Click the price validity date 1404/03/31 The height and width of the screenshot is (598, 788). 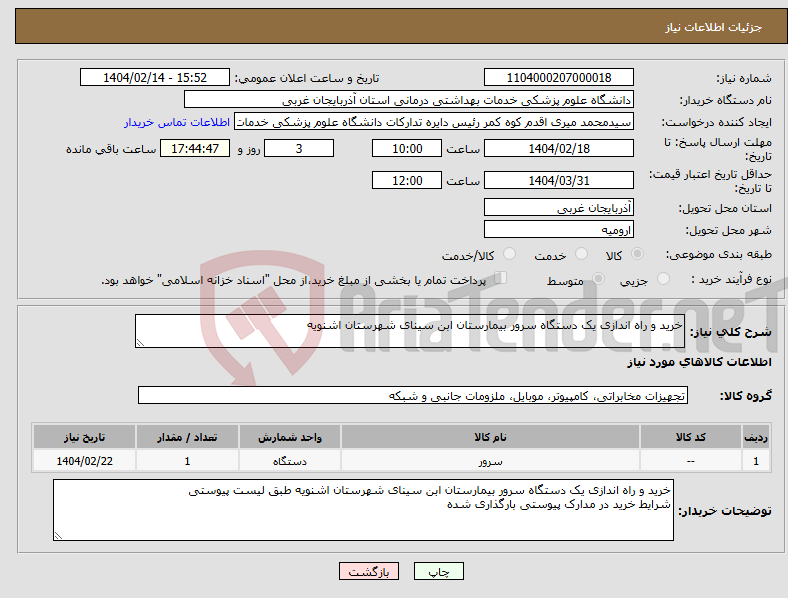[x=558, y=180]
